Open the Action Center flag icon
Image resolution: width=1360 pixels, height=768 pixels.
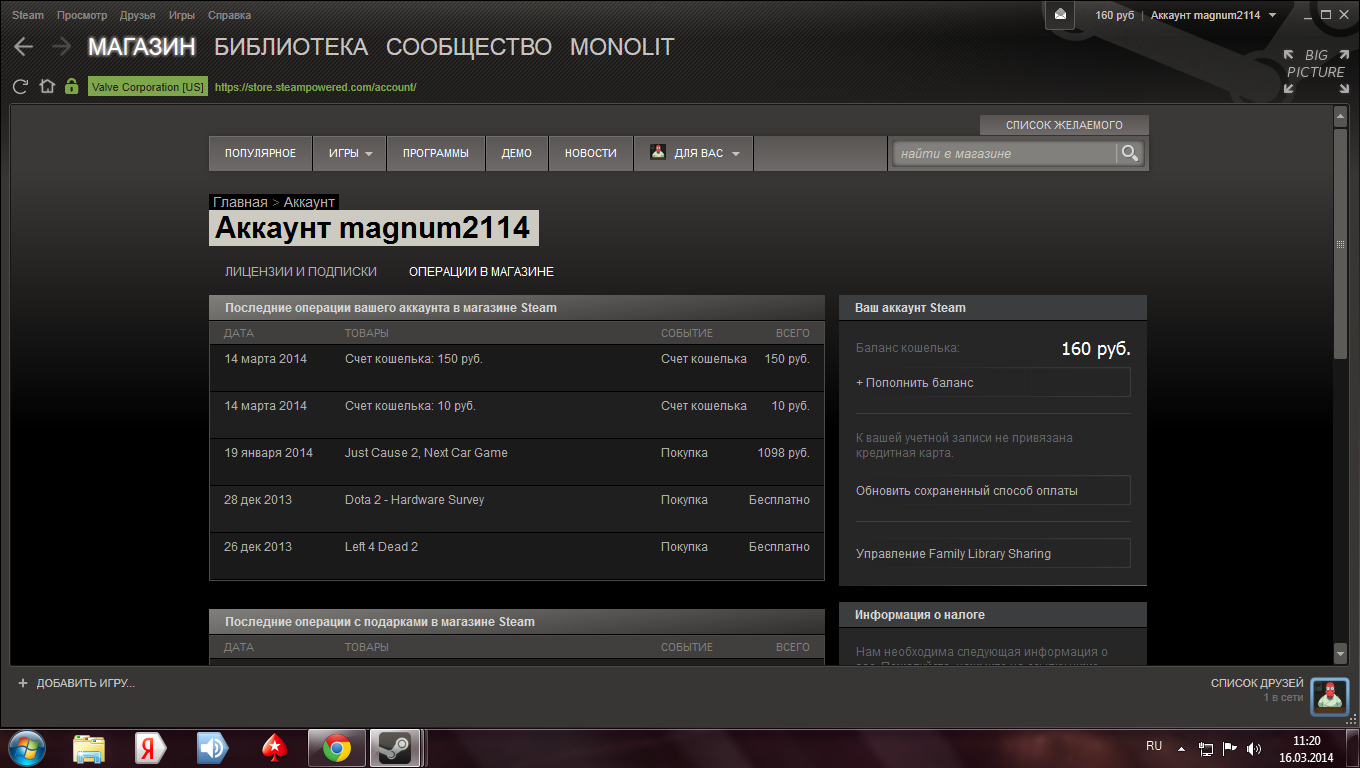click(1230, 748)
